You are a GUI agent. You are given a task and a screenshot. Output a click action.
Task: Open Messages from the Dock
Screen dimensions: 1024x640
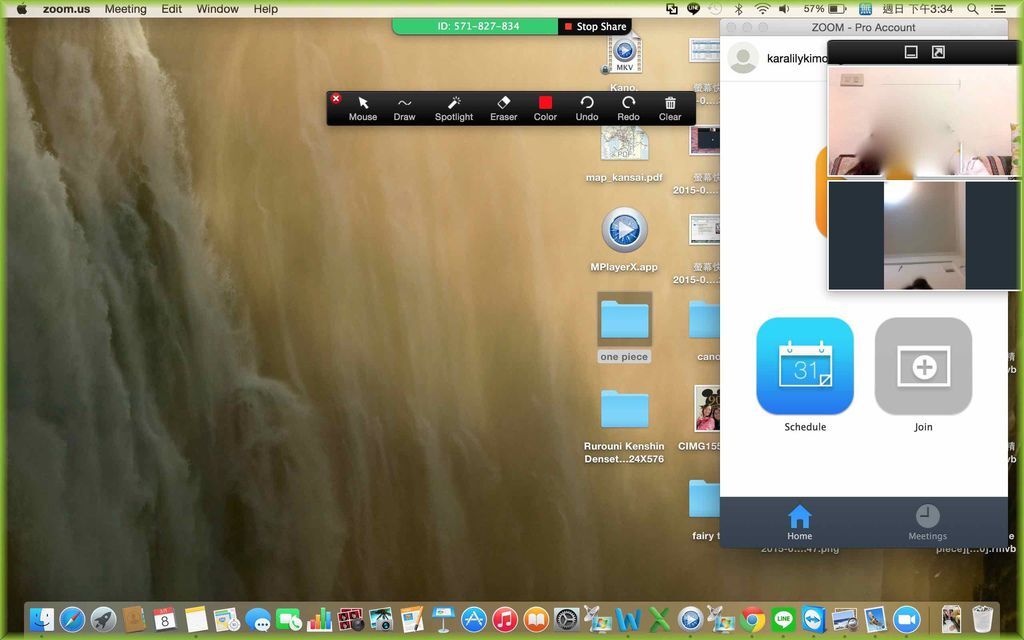258,619
